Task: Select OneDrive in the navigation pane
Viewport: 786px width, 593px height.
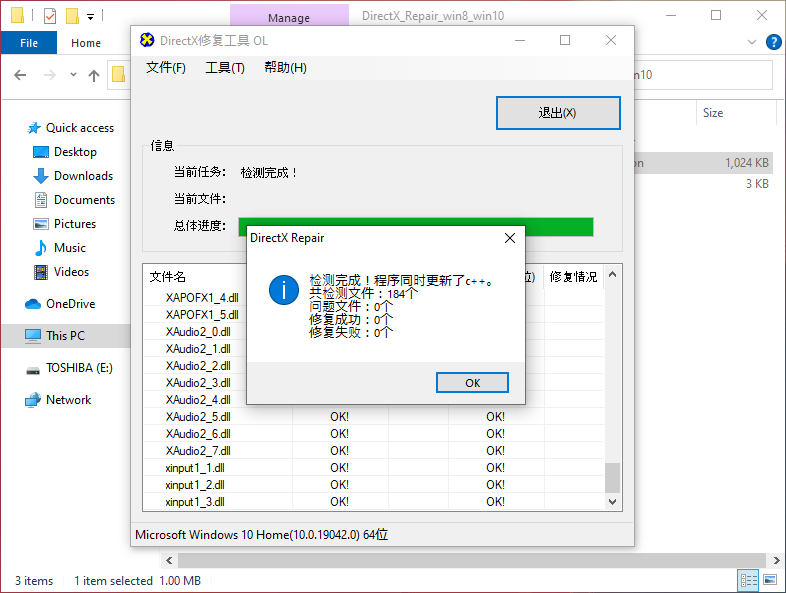Action: (x=70, y=304)
